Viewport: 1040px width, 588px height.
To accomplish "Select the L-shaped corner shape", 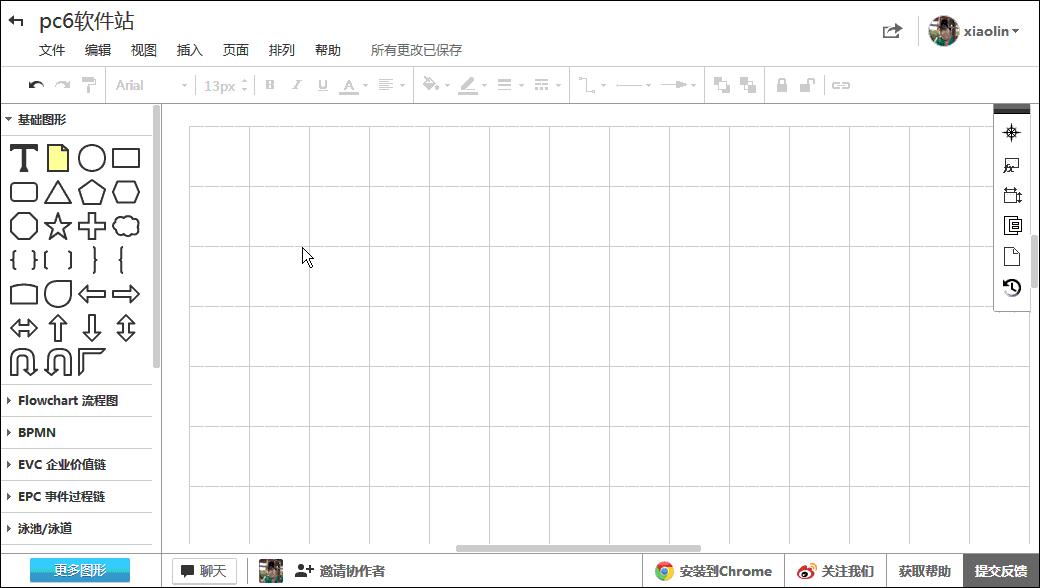I will [x=92, y=362].
